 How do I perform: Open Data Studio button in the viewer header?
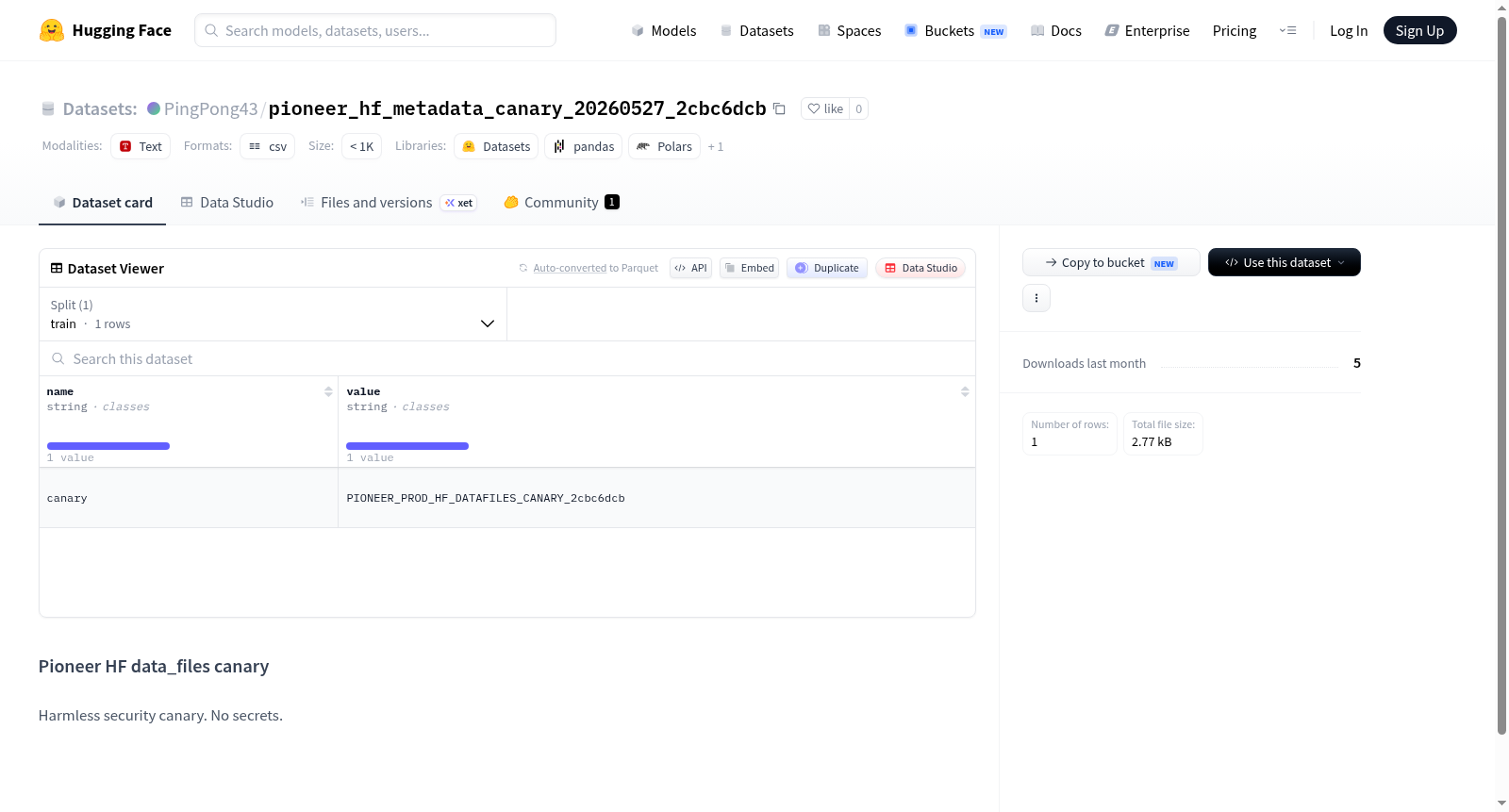click(920, 268)
